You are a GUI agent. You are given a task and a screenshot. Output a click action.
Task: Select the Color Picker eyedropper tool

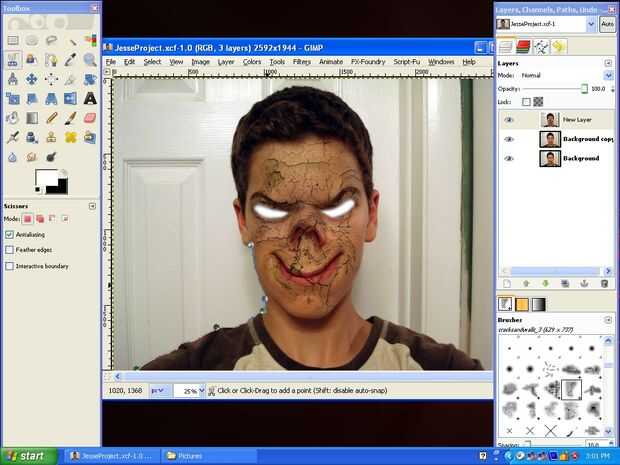point(71,60)
